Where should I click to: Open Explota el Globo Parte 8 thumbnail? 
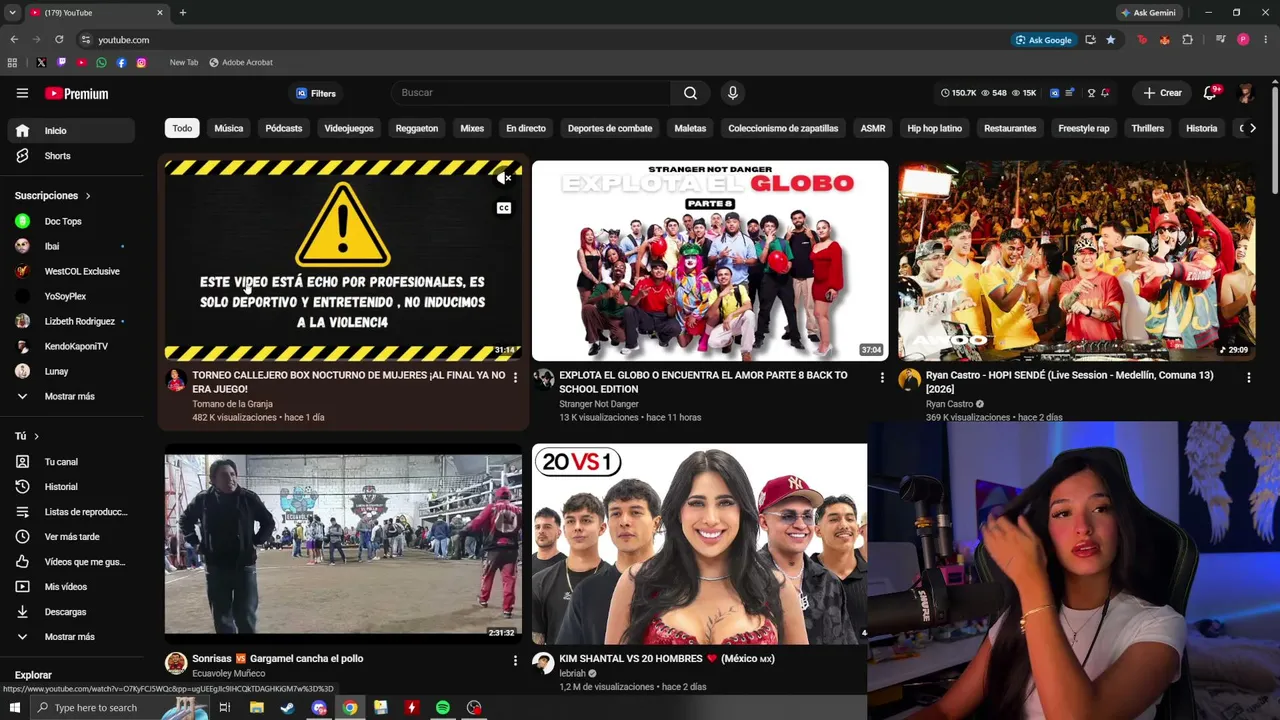[710, 261]
